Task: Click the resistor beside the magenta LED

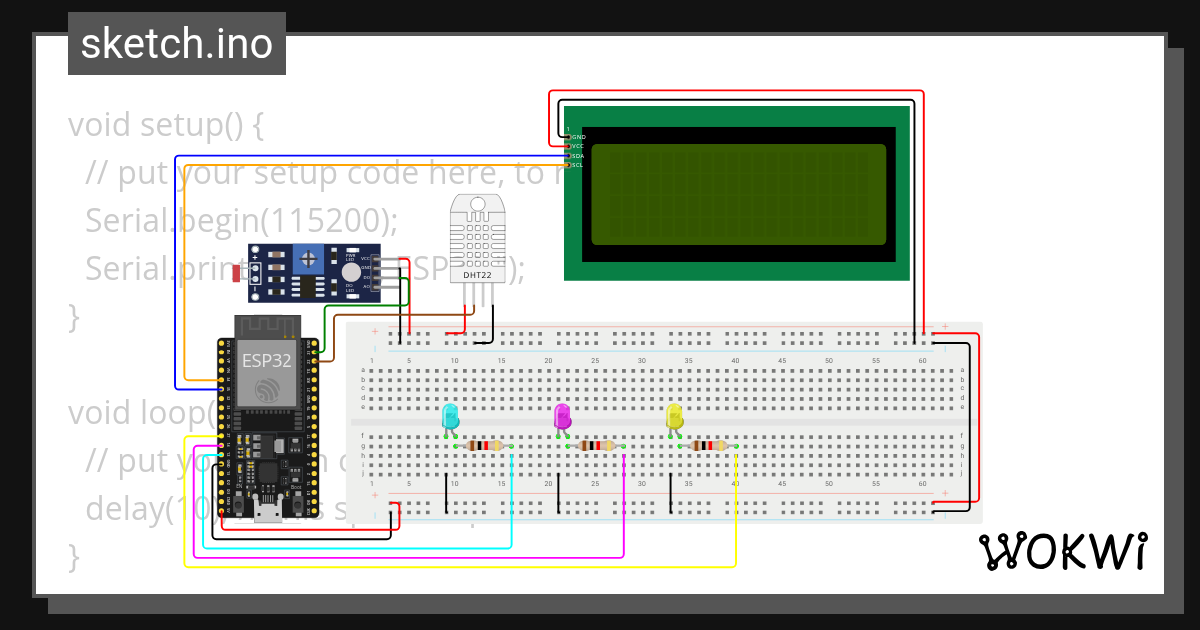Action: (x=596, y=446)
